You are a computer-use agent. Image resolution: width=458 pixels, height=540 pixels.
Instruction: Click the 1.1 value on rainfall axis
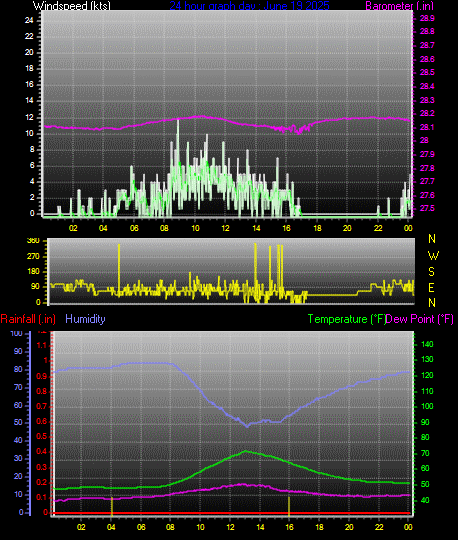point(42,345)
